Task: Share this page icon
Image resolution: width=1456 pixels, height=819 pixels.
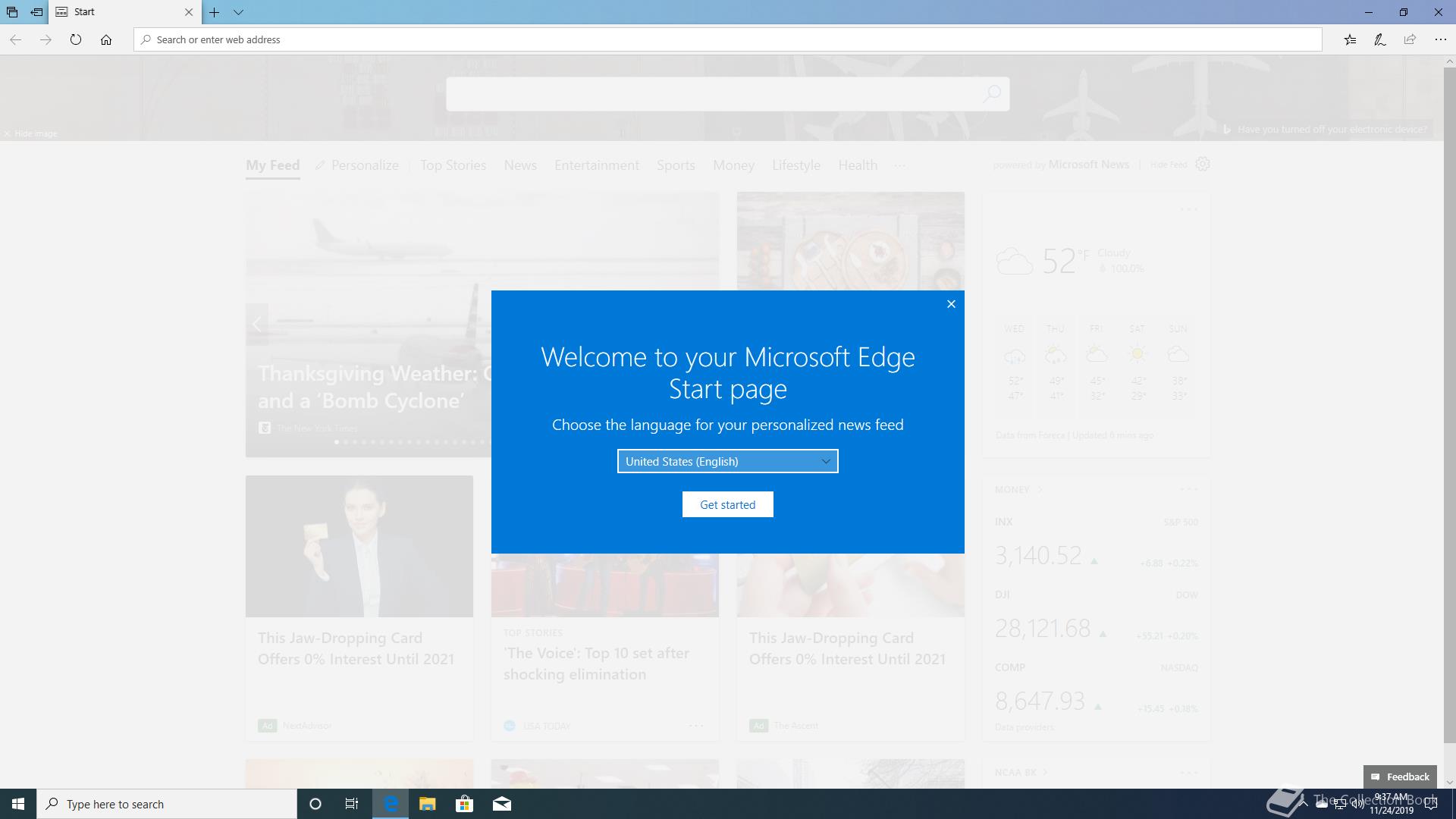Action: tap(1410, 39)
